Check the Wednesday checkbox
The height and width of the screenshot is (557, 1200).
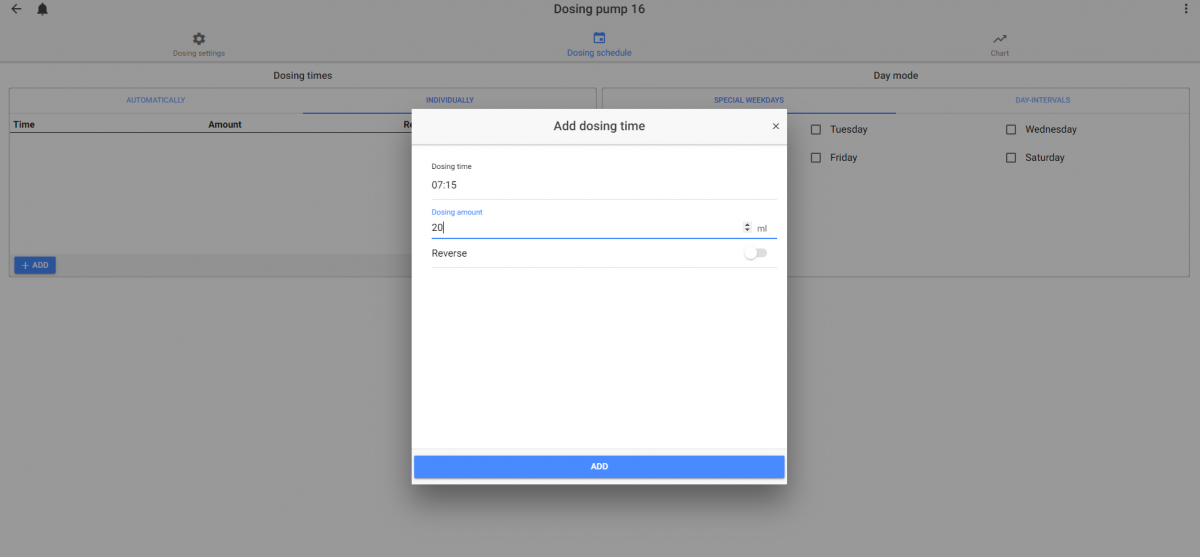tap(1011, 129)
